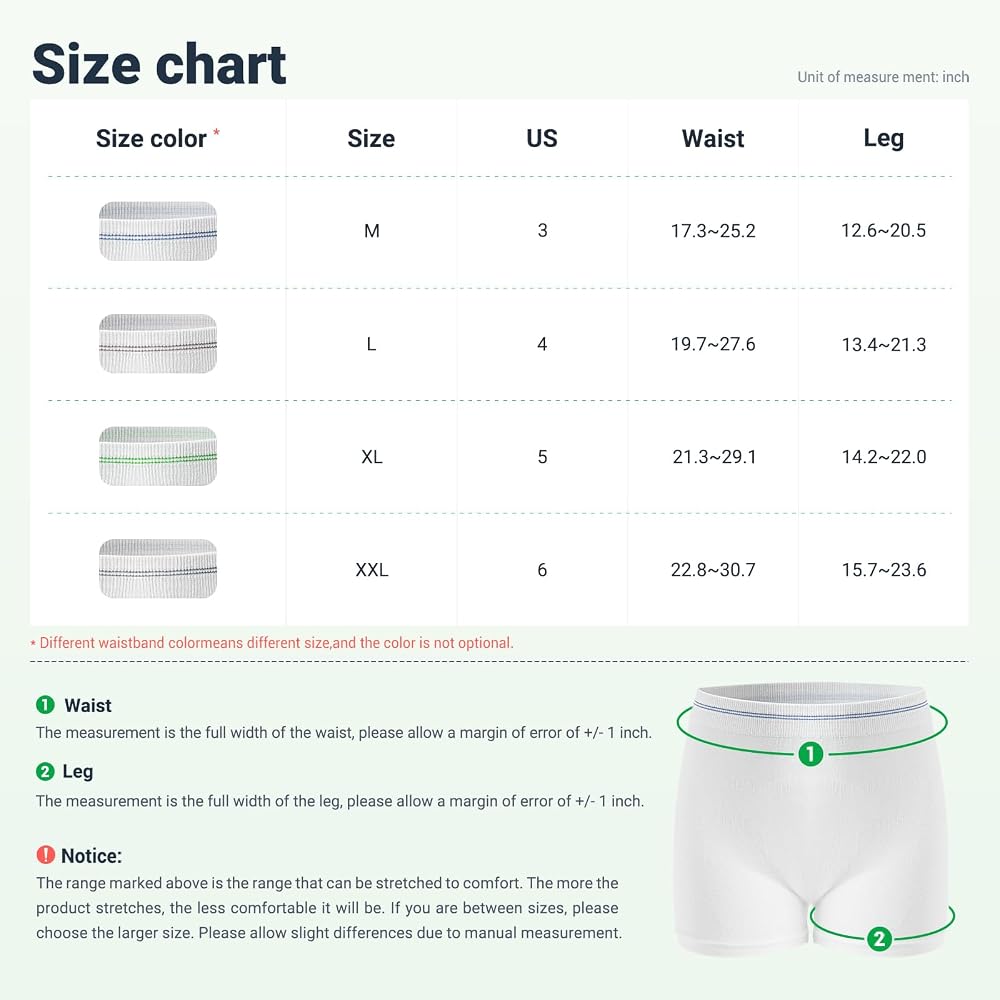Viewport: 1000px width, 1000px height.
Task: Click the red waistband color footnote text
Action: (x=272, y=643)
